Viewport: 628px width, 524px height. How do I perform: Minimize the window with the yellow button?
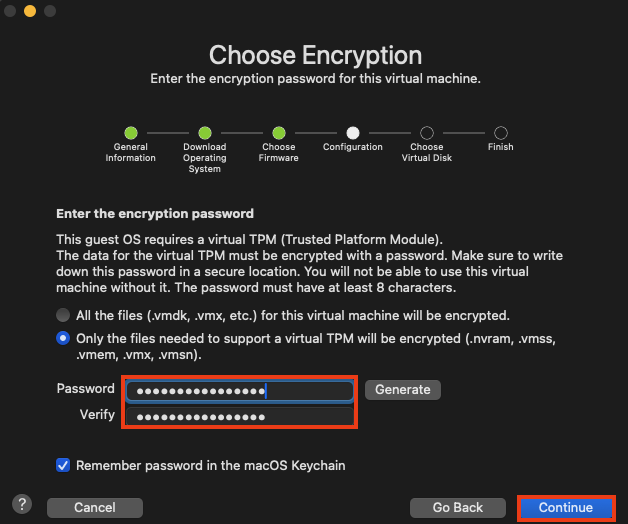pos(30,11)
